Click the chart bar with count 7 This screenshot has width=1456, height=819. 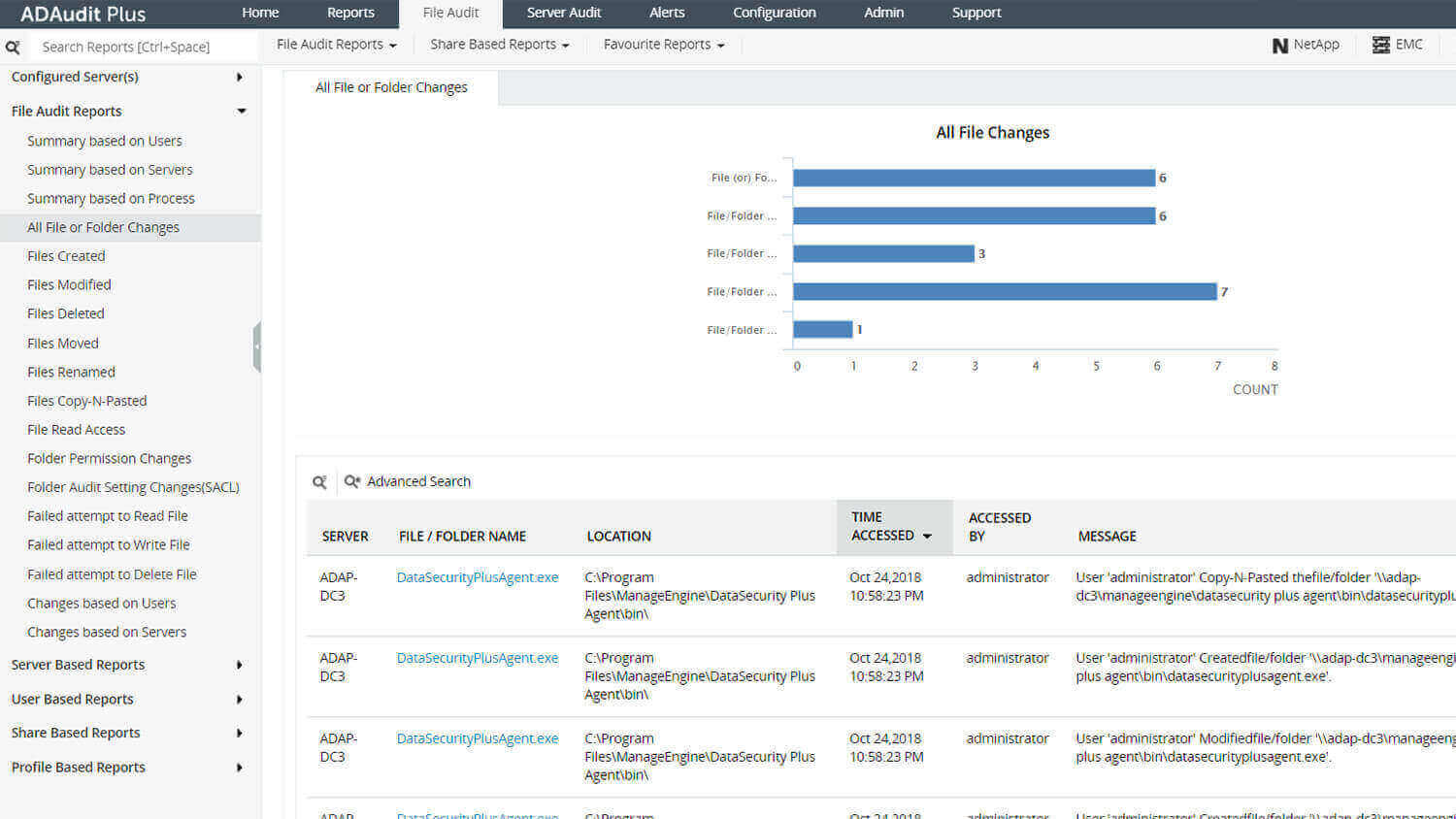tap(1004, 291)
